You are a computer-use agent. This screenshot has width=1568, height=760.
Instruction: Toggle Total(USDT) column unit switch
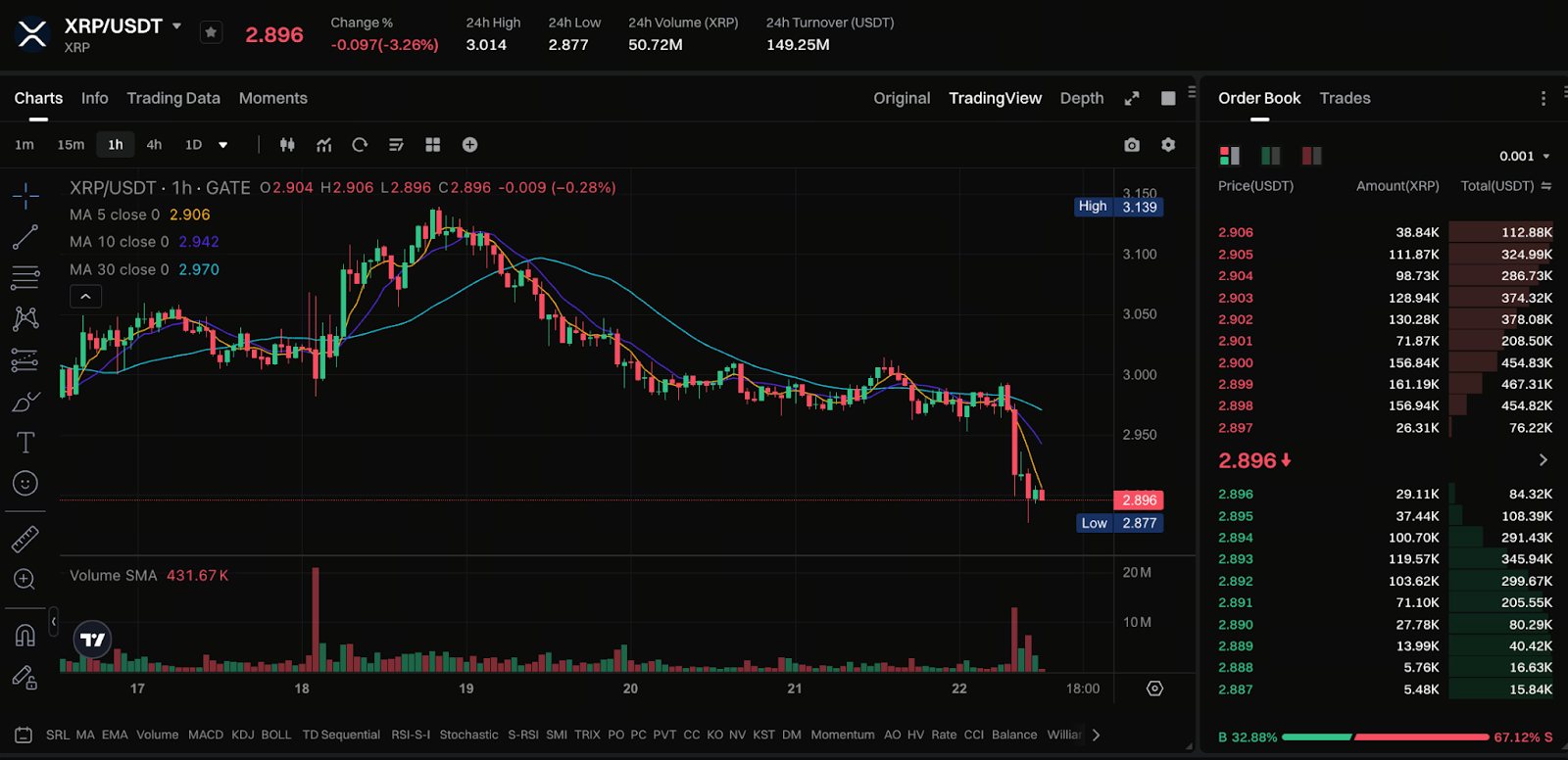pos(1546,186)
